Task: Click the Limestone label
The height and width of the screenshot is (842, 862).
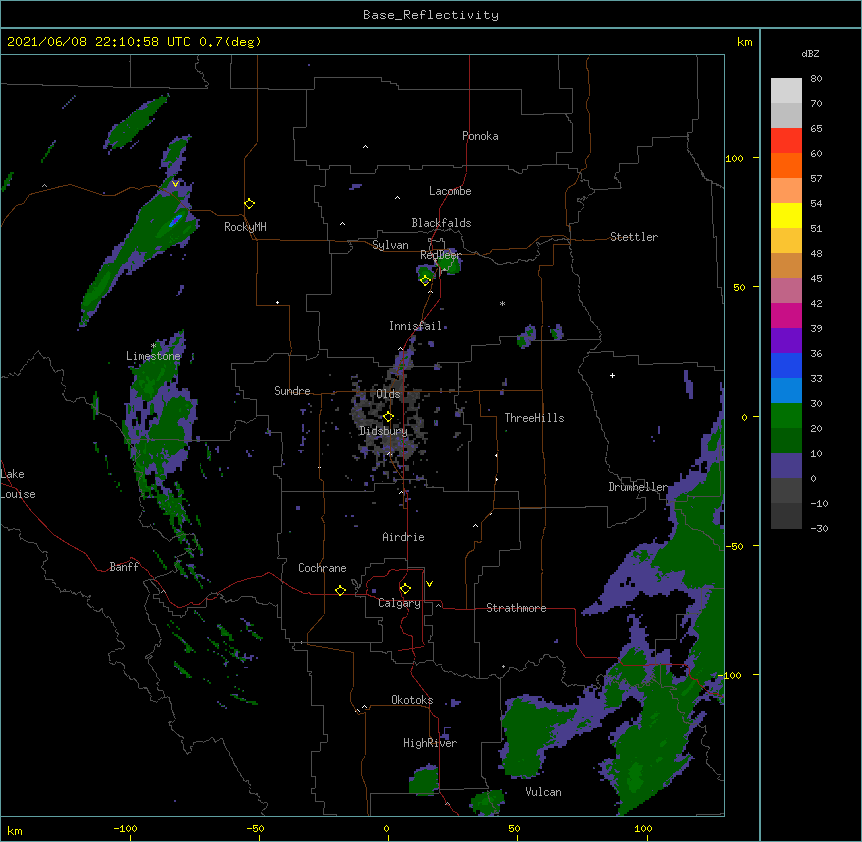Action: click(x=153, y=356)
